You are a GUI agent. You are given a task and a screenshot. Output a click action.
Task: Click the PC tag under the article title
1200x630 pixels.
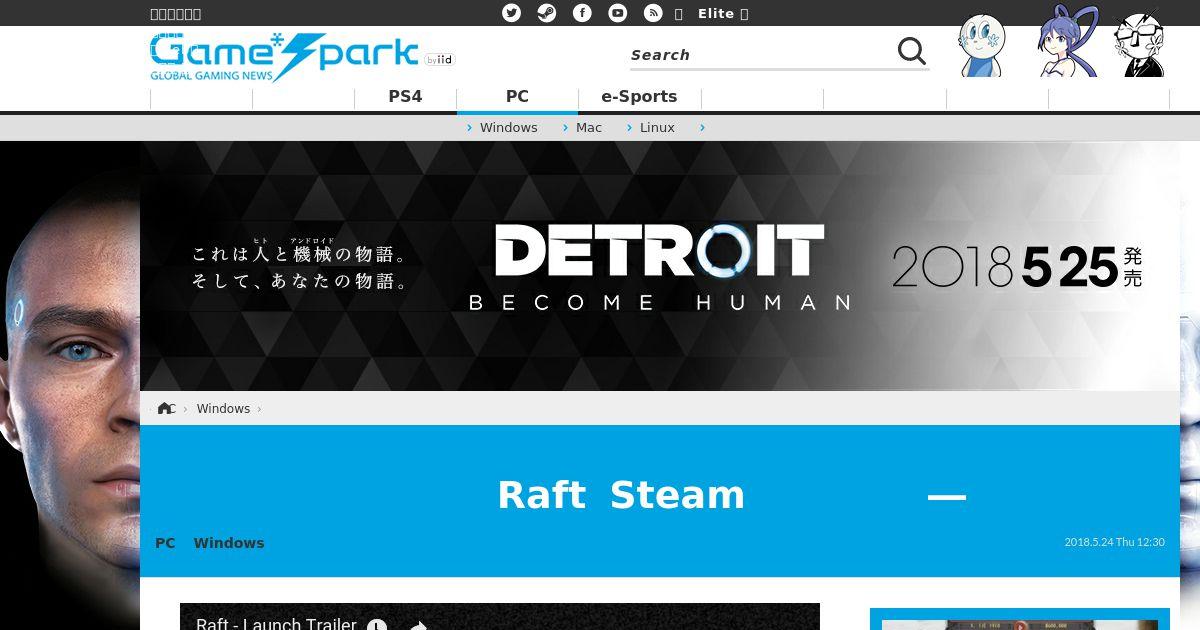tap(165, 543)
